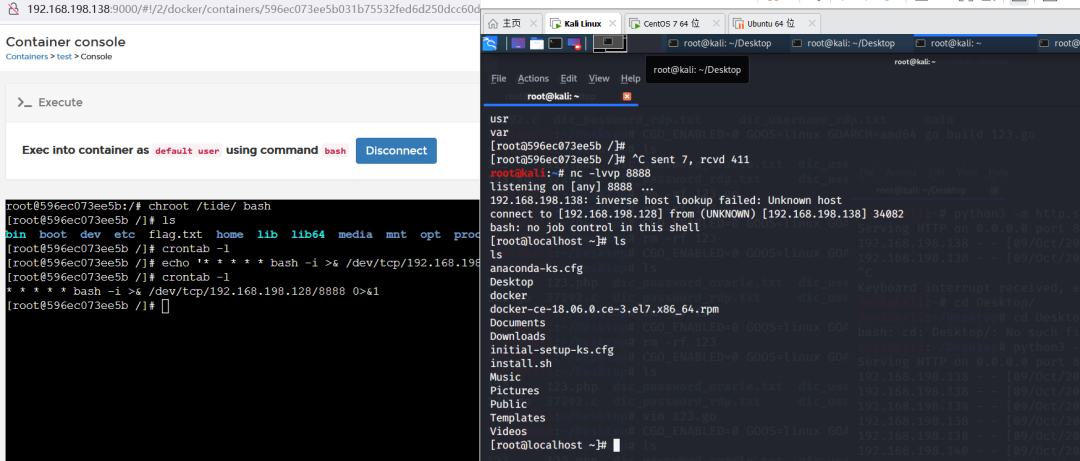The height and width of the screenshot is (461, 1080).
Task: Click Downloads in the ls output
Action: click(517, 336)
